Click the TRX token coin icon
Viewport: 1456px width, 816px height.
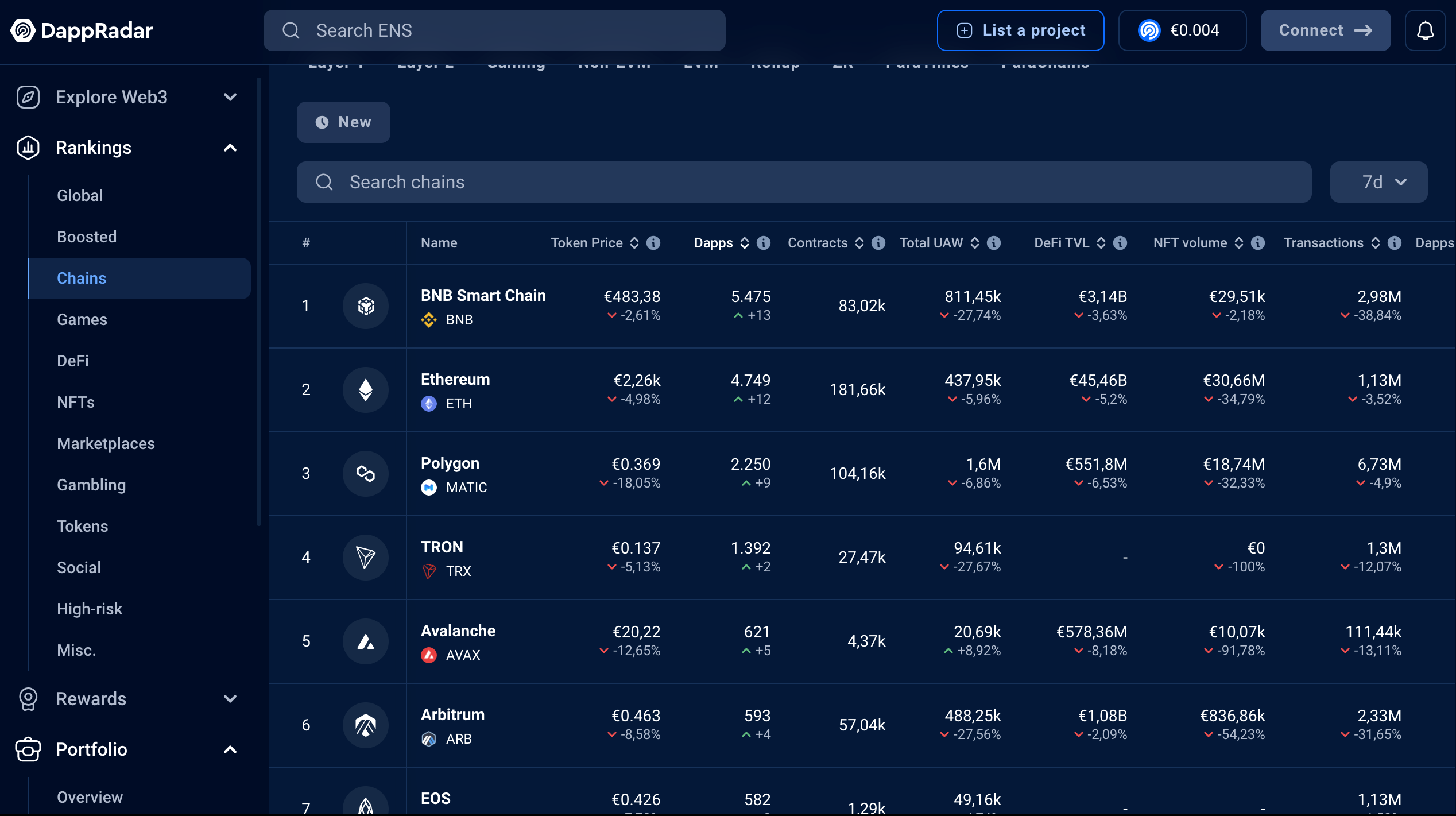pos(429,571)
